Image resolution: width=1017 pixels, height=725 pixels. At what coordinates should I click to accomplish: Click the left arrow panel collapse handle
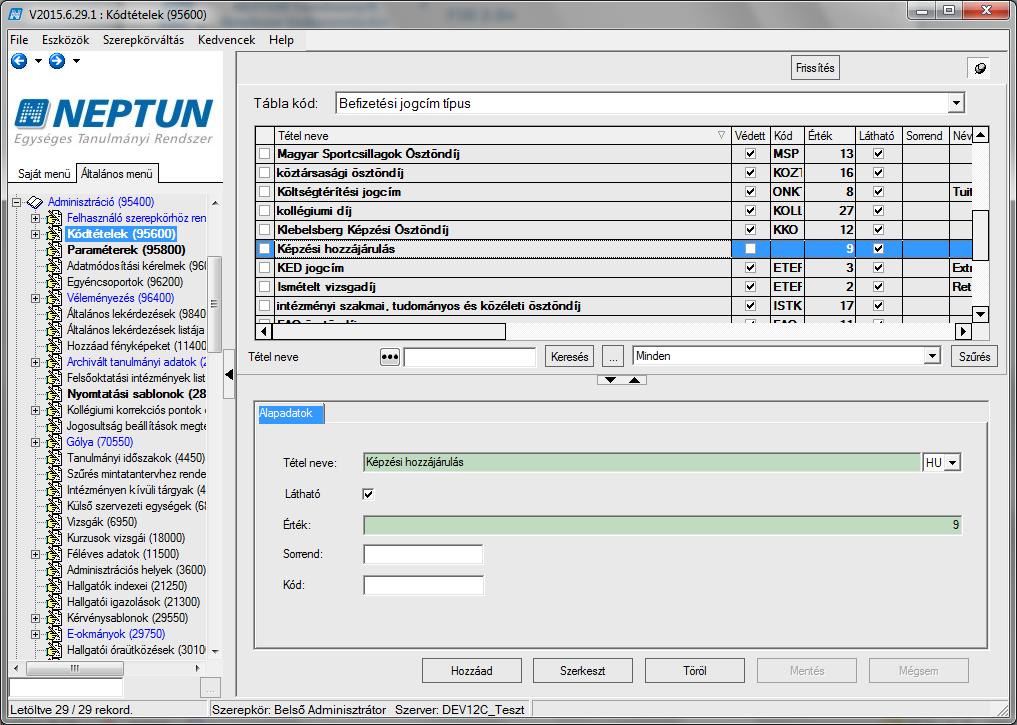[228, 374]
